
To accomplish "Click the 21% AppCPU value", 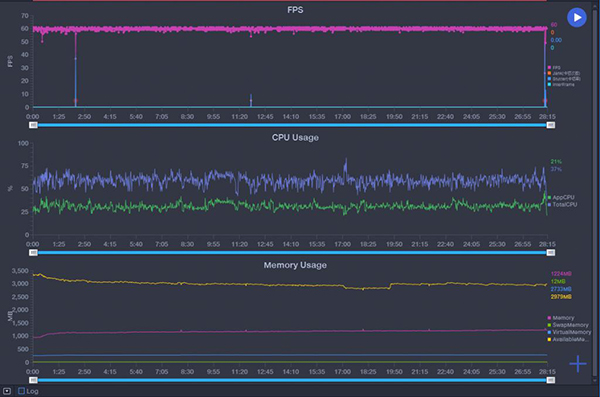I will [x=556, y=162].
